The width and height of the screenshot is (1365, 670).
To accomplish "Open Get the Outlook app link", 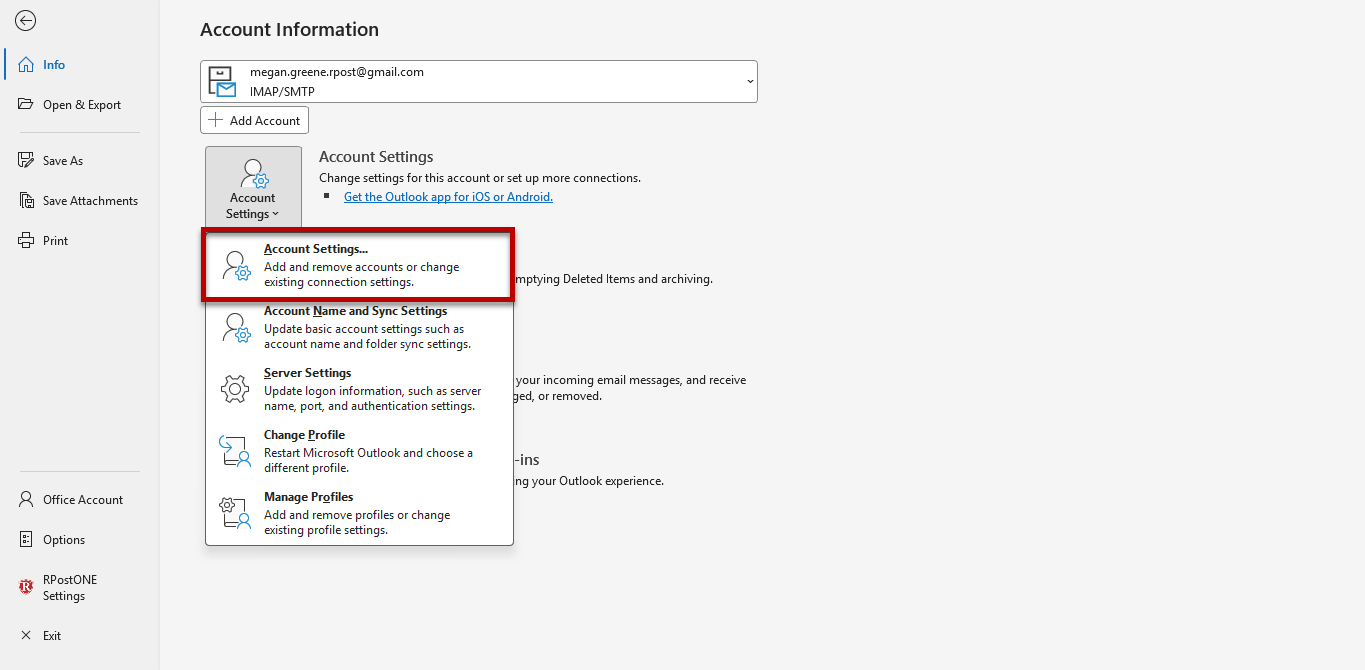I will click(448, 197).
